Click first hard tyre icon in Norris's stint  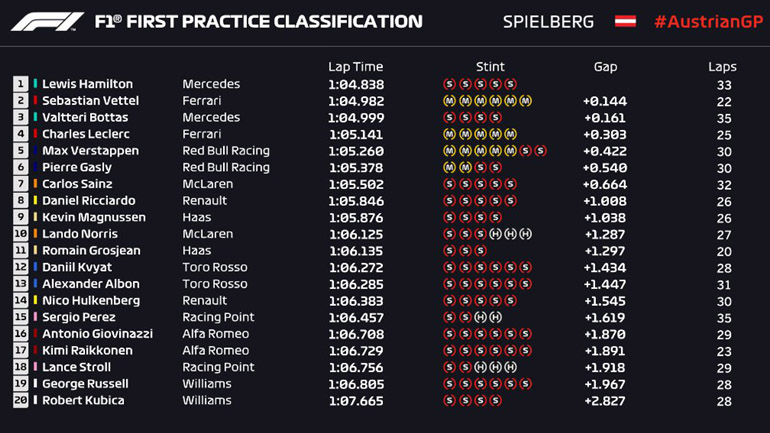[495, 234]
